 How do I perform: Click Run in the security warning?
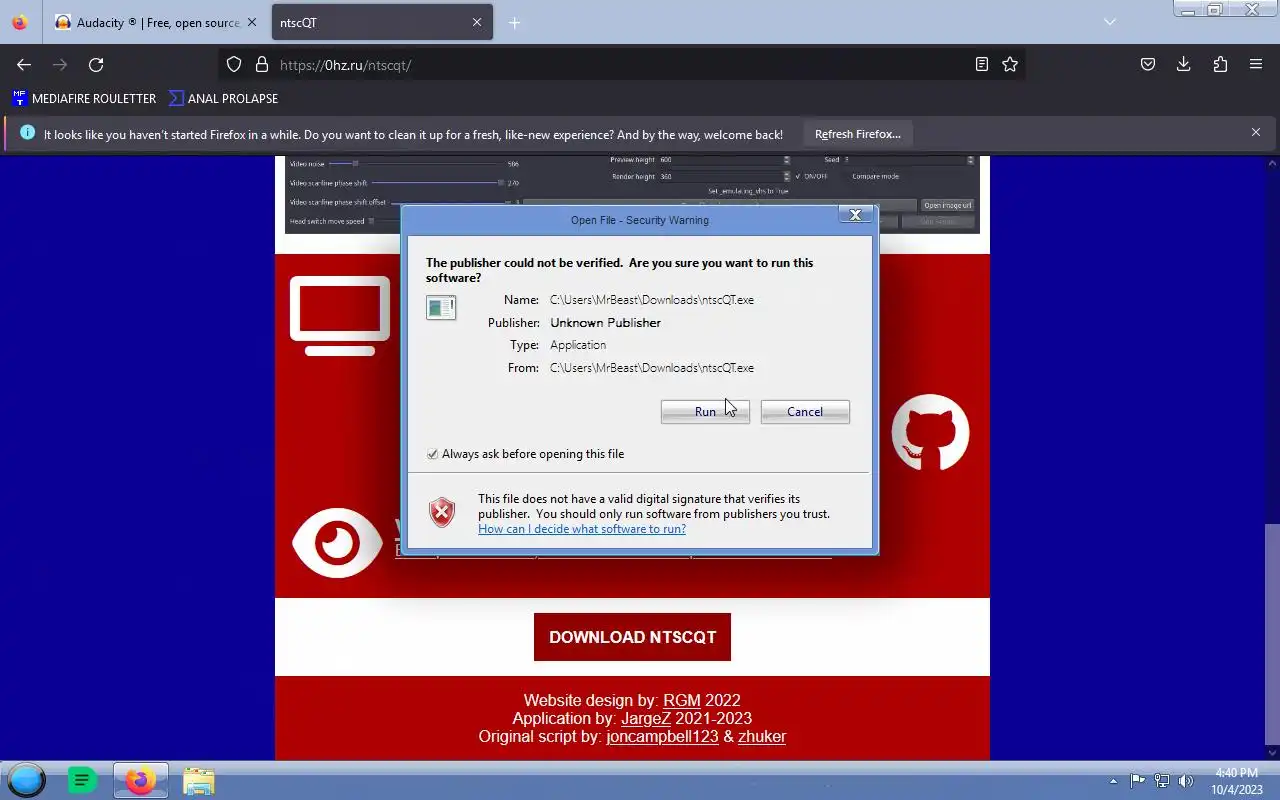pos(705,412)
